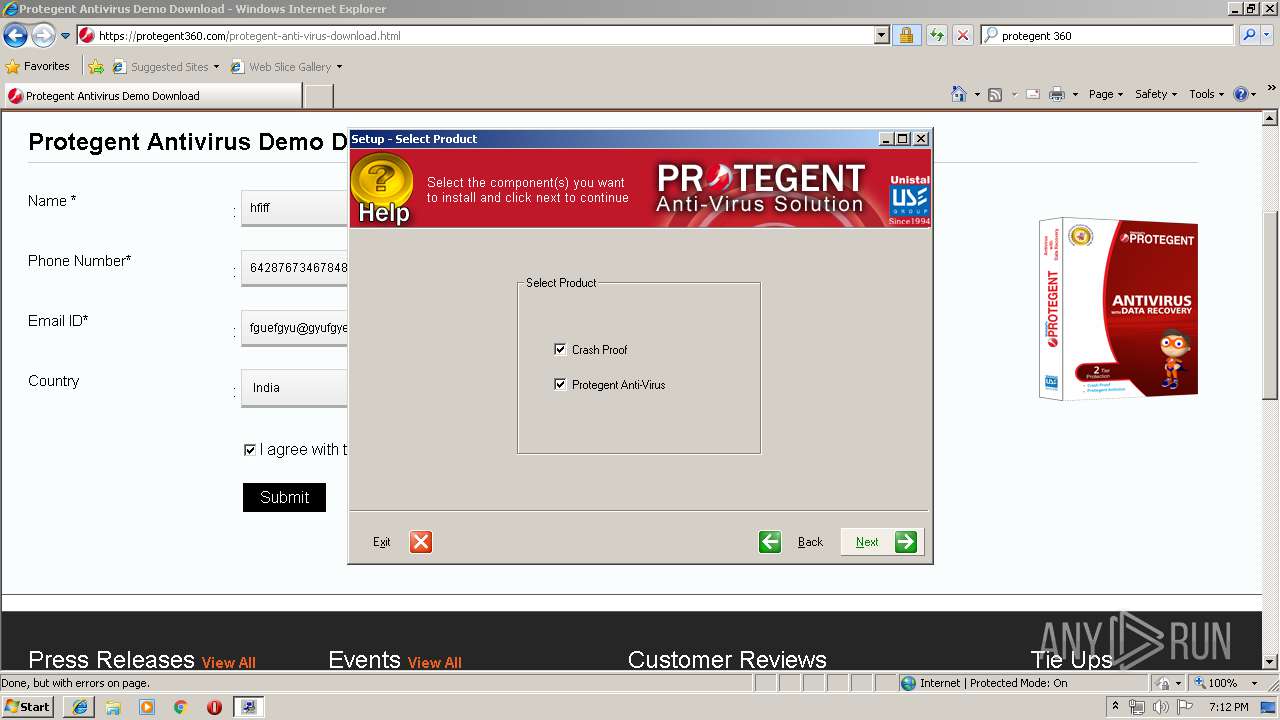The image size is (1280, 720).
Task: Click the Internet Protected Mode zone indicator
Action: tap(984, 683)
